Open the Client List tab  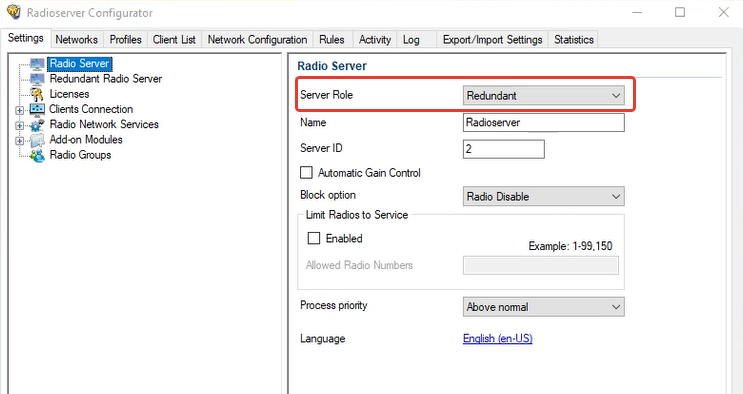(x=174, y=40)
